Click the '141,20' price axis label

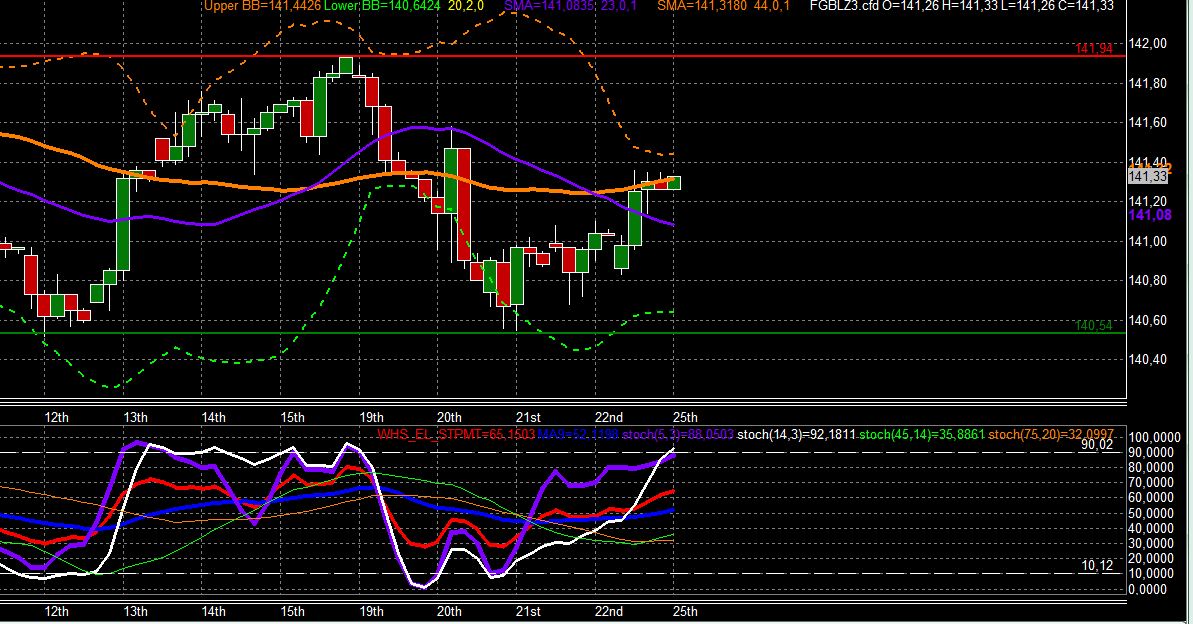[1148, 202]
